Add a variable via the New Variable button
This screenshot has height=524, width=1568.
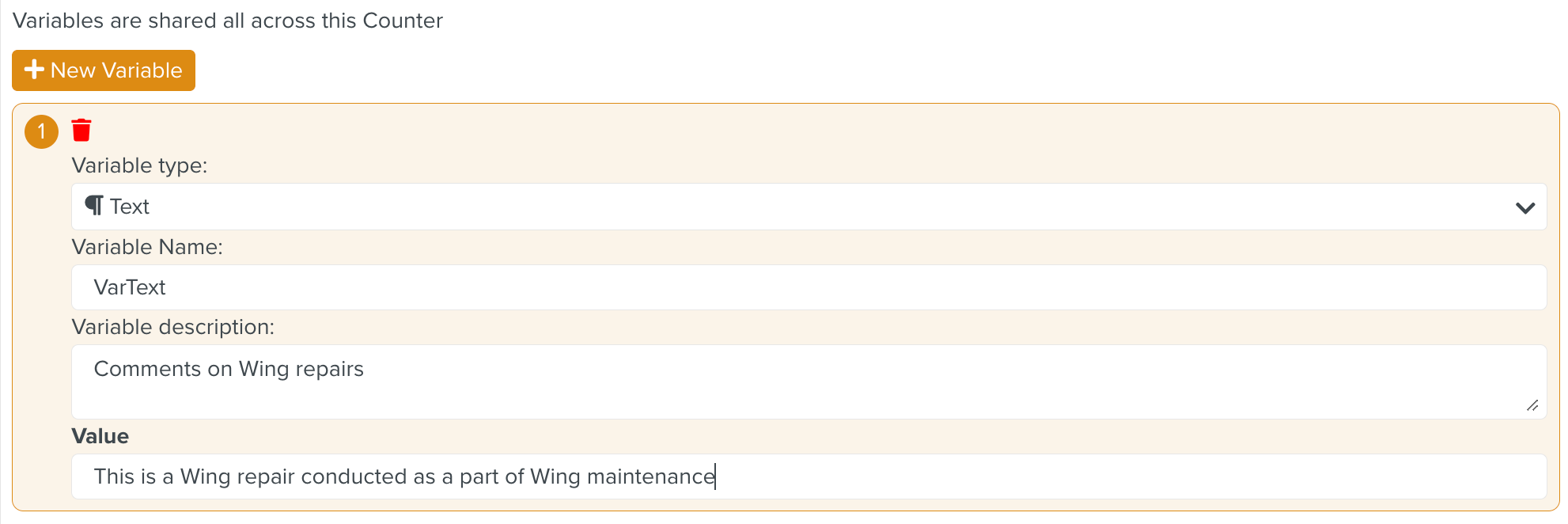pos(104,70)
